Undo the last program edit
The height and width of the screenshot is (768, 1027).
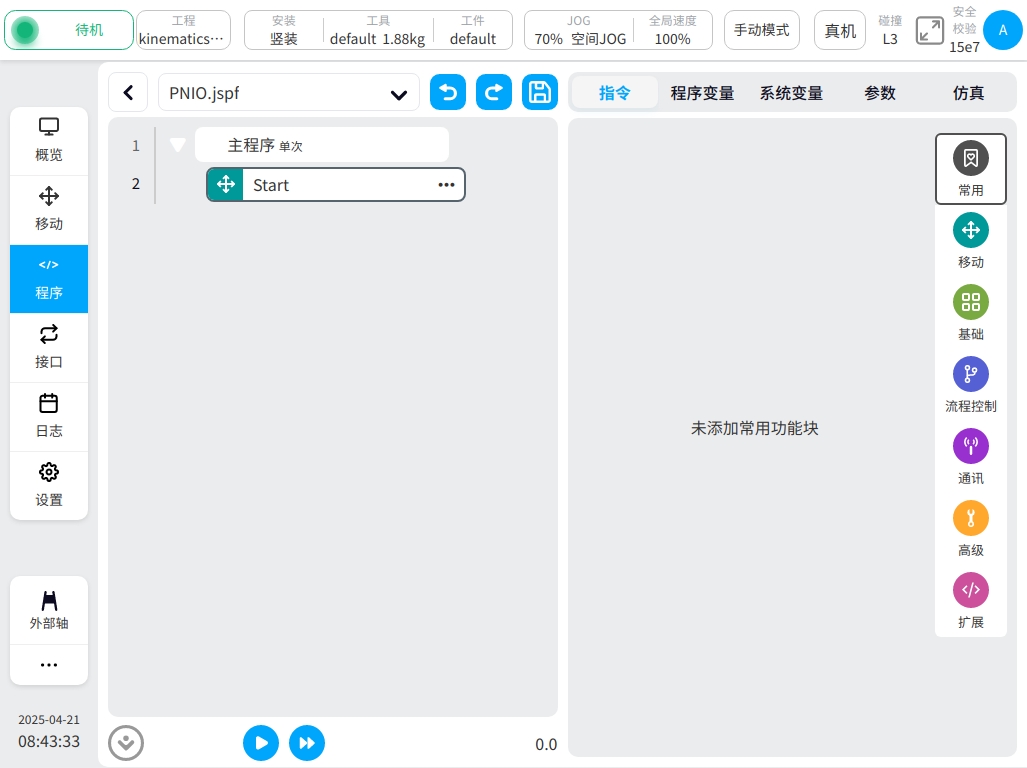click(448, 93)
